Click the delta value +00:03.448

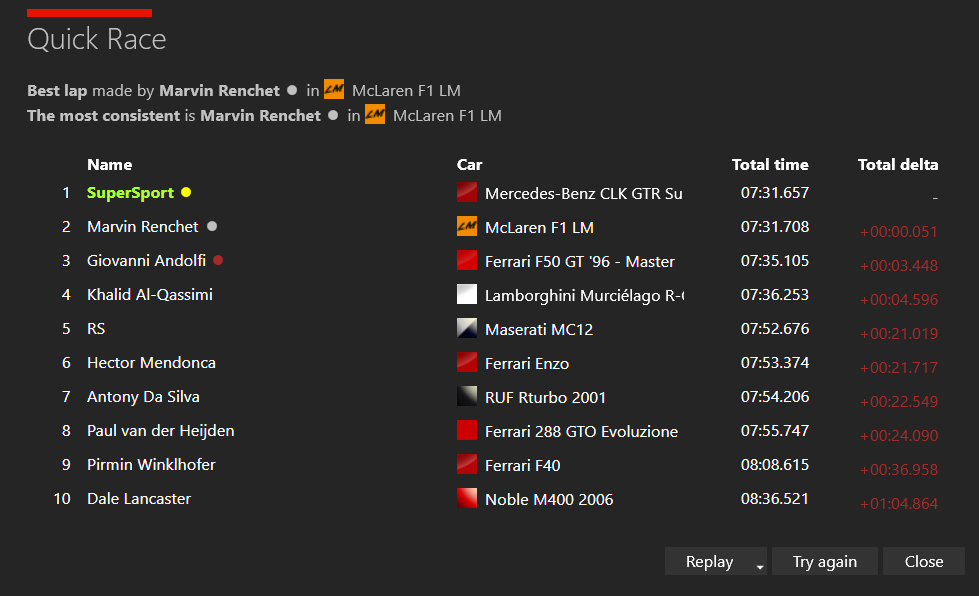tap(899, 266)
